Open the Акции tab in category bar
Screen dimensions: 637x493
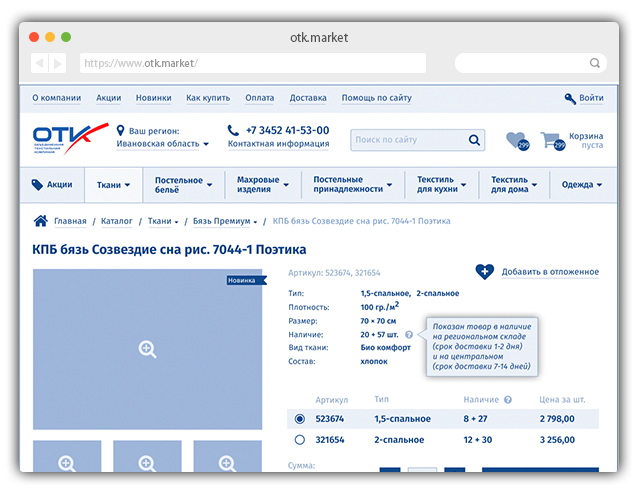pyautogui.click(x=52, y=185)
